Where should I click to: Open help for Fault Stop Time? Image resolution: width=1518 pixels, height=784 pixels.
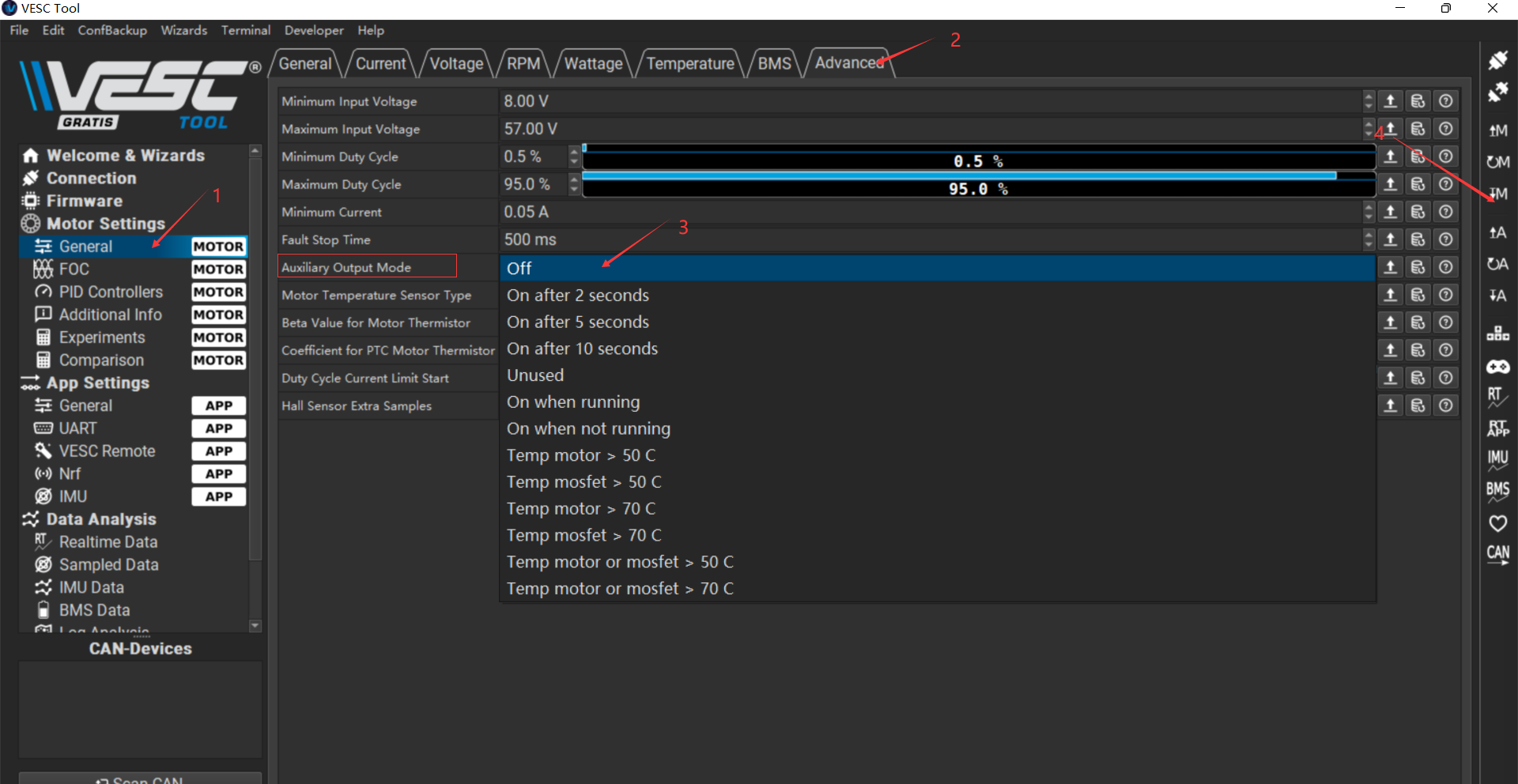point(1445,239)
